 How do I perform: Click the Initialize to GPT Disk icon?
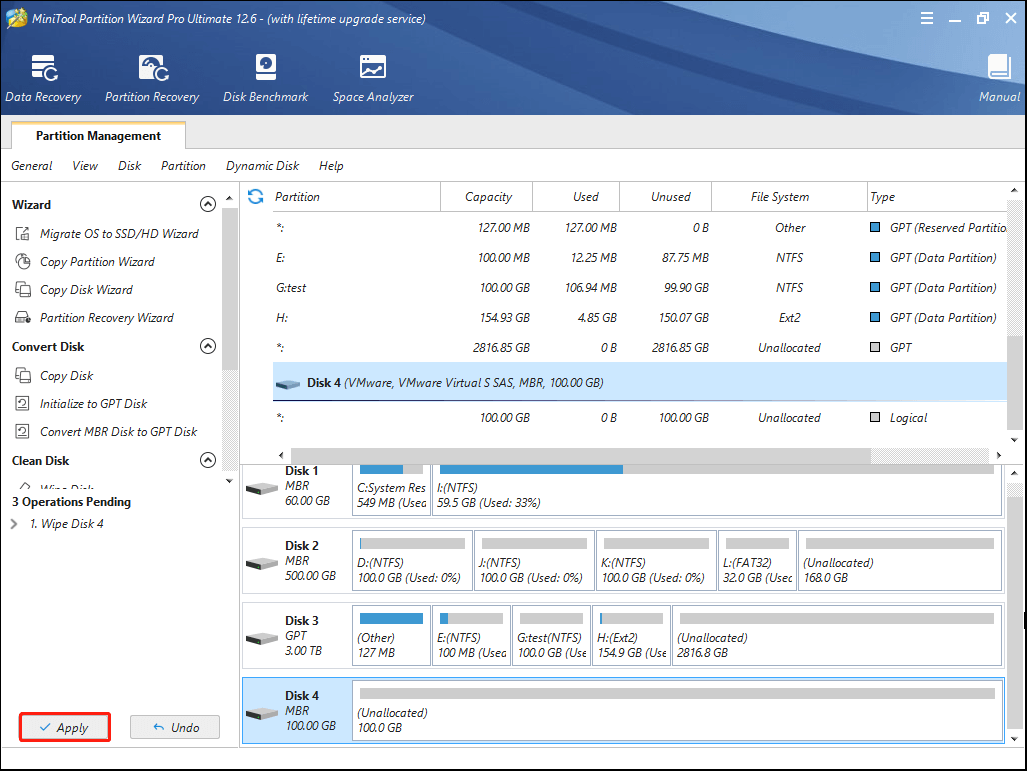pyautogui.click(x=23, y=404)
